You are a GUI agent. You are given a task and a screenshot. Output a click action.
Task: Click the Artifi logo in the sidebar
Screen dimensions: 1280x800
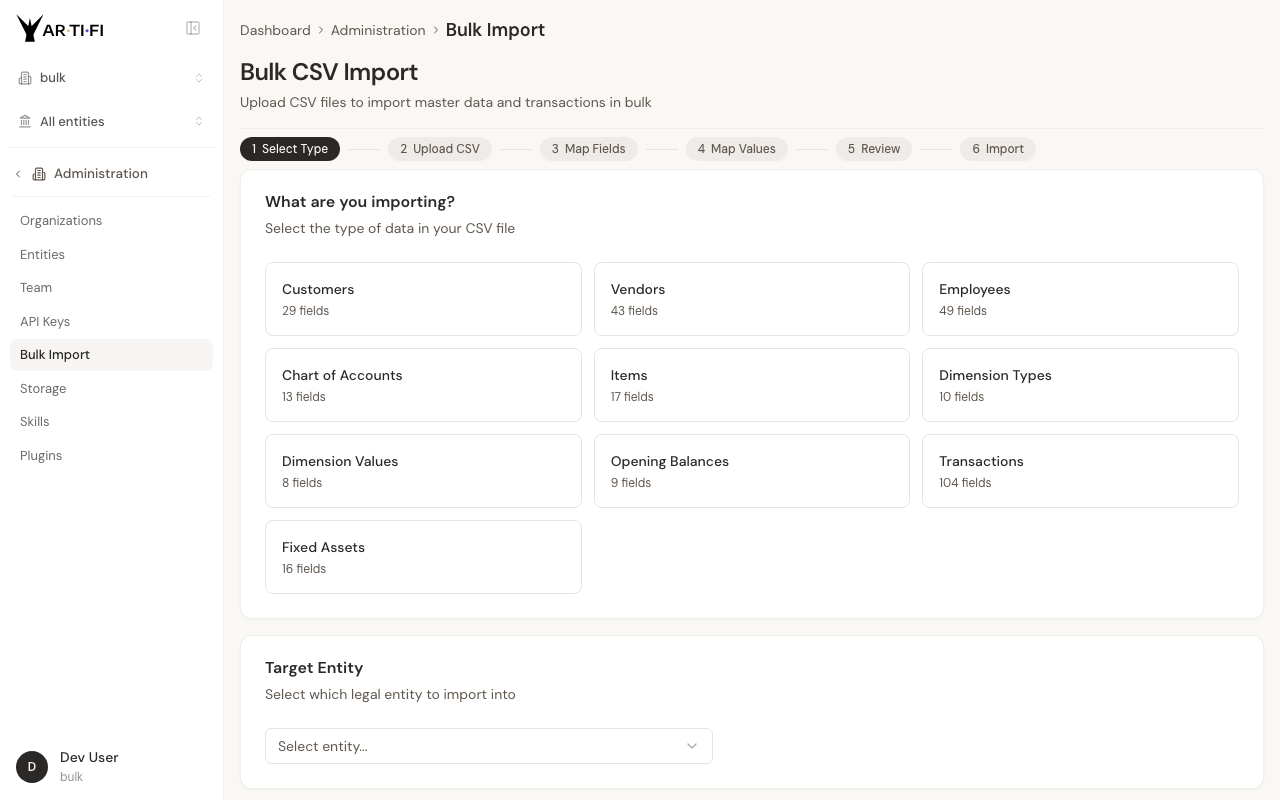click(60, 29)
